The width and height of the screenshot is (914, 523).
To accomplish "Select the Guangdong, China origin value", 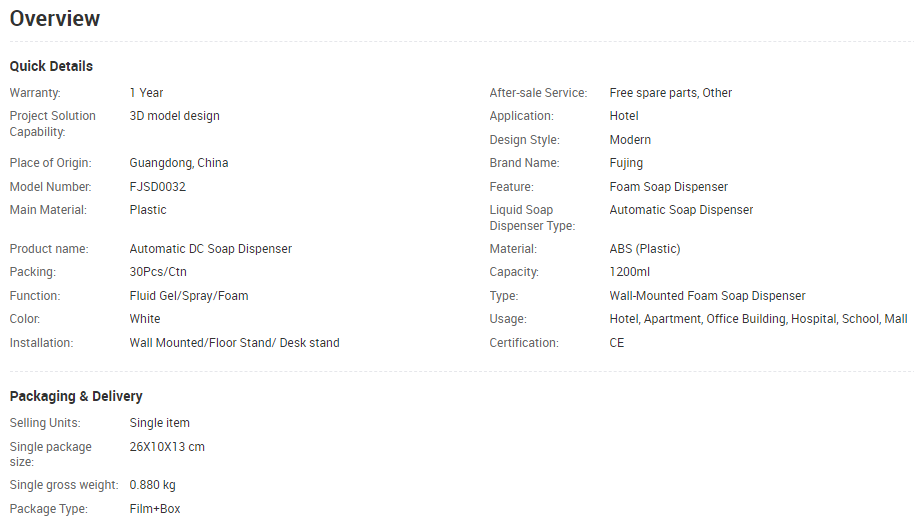I will pos(179,163).
